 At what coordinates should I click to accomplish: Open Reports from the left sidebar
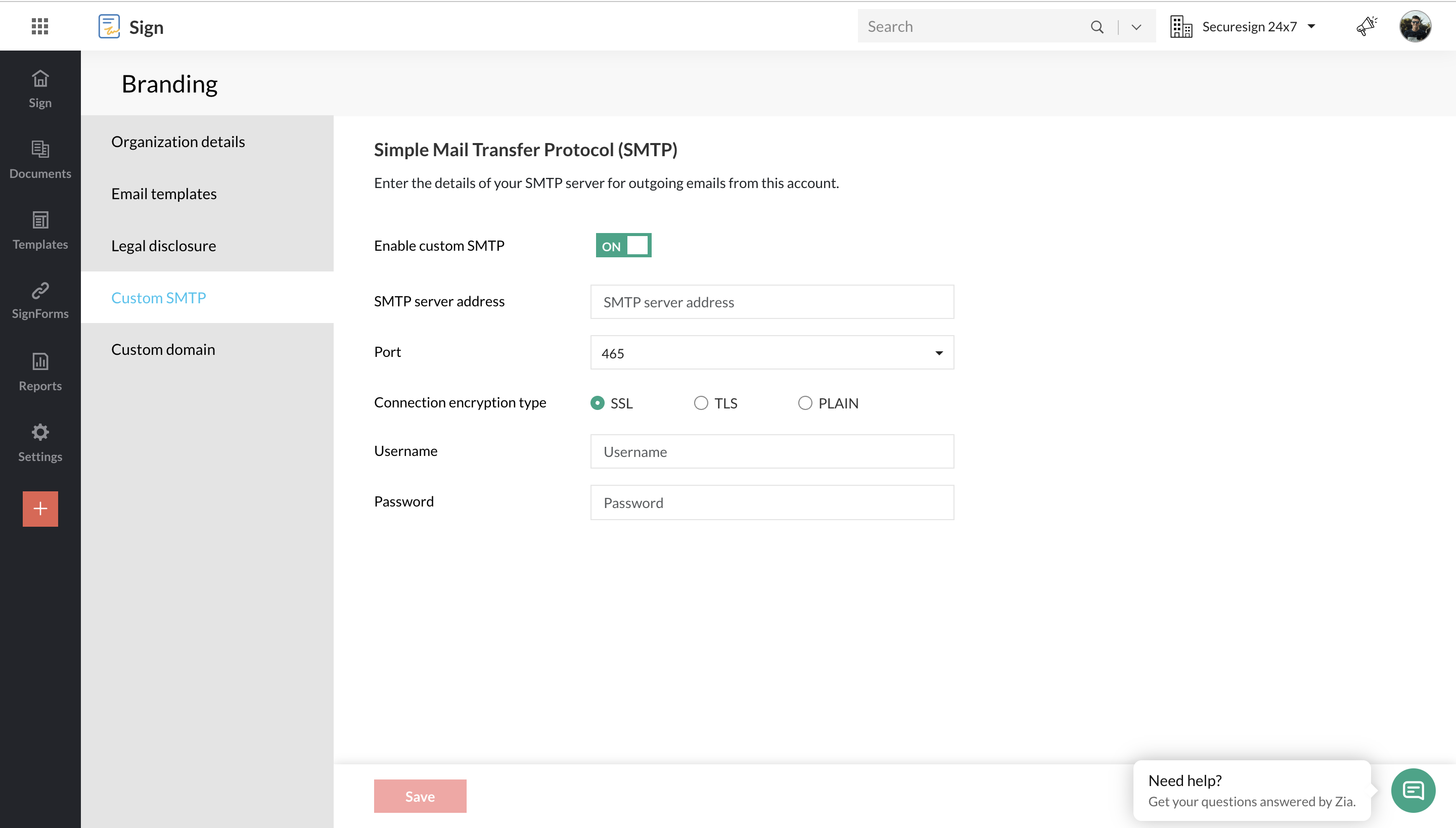40,372
